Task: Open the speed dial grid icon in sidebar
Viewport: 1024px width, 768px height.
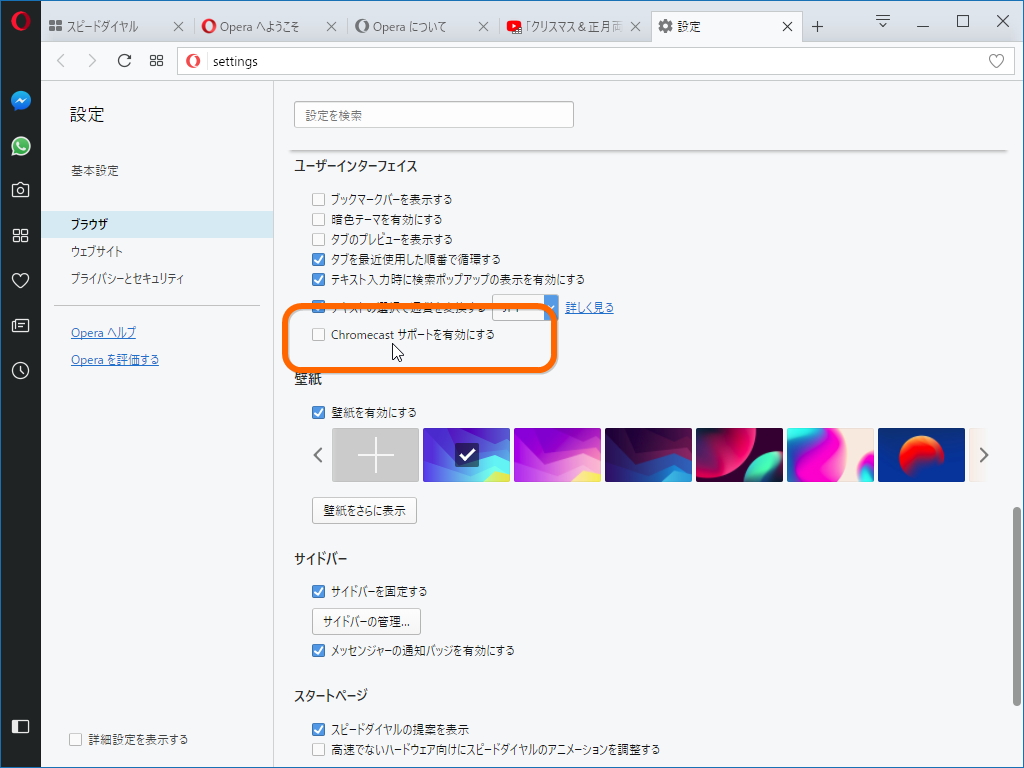Action: 20,235
